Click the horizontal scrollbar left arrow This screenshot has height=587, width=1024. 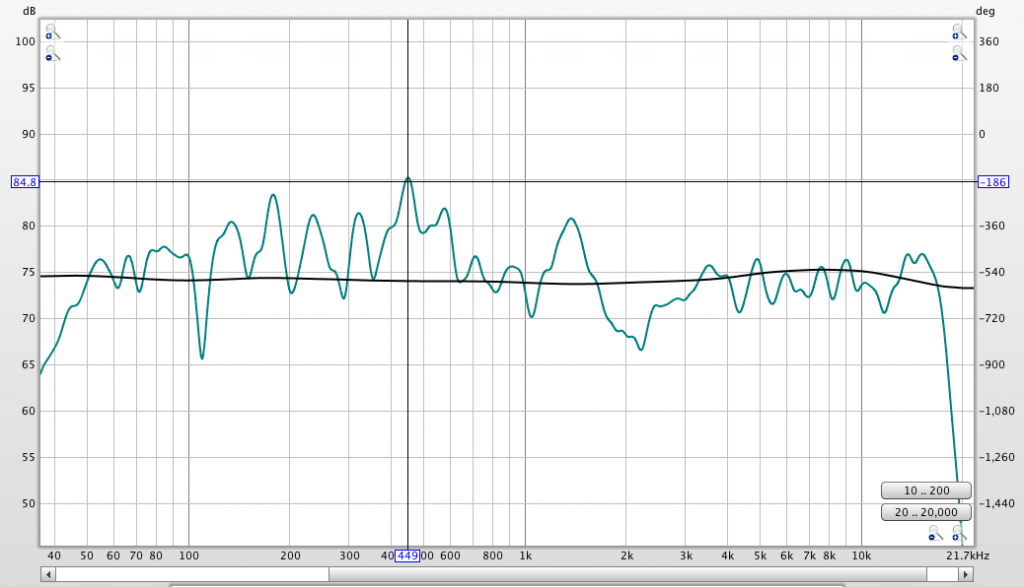click(x=48, y=575)
